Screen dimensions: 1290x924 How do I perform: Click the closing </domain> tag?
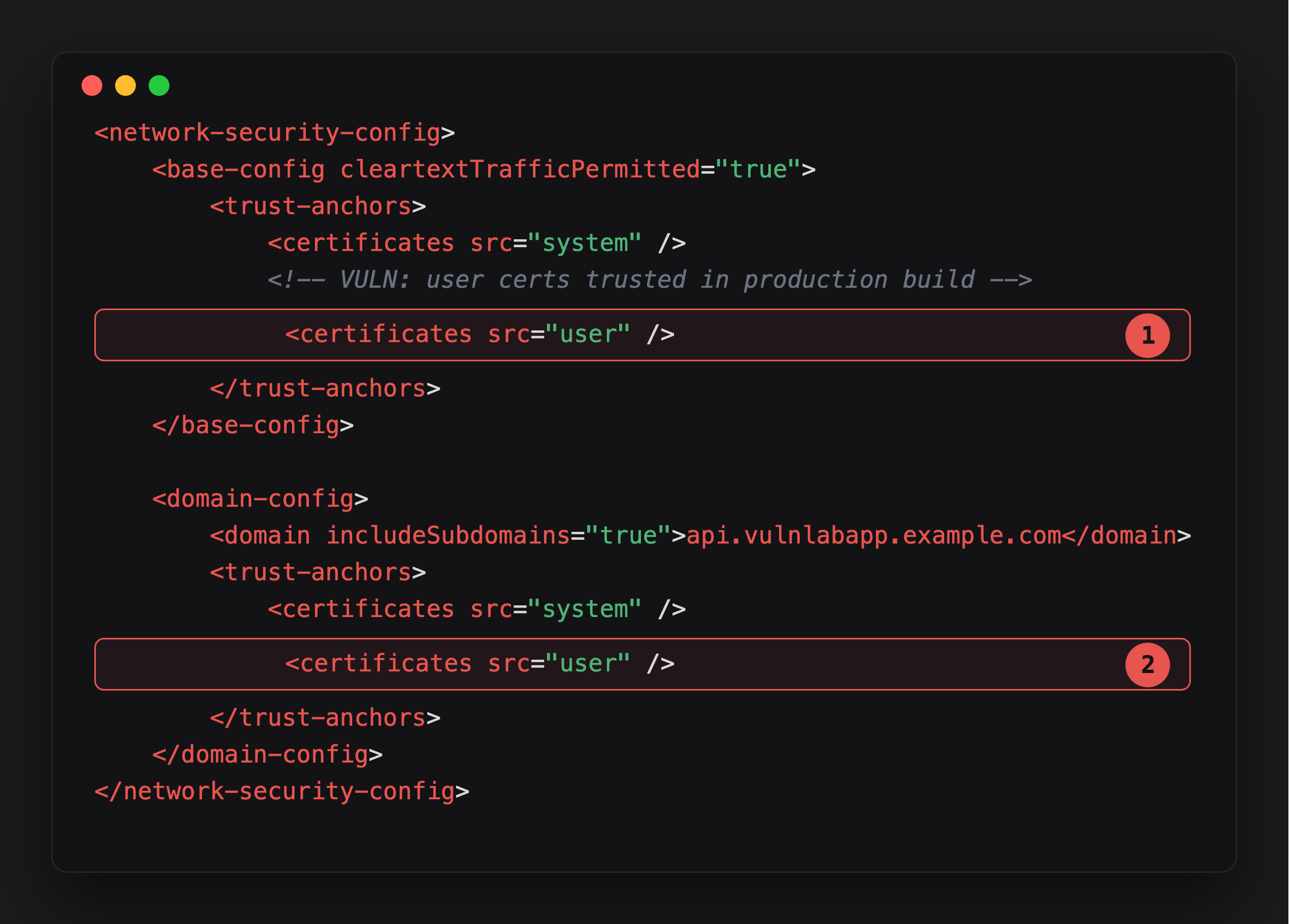[x=1126, y=536]
